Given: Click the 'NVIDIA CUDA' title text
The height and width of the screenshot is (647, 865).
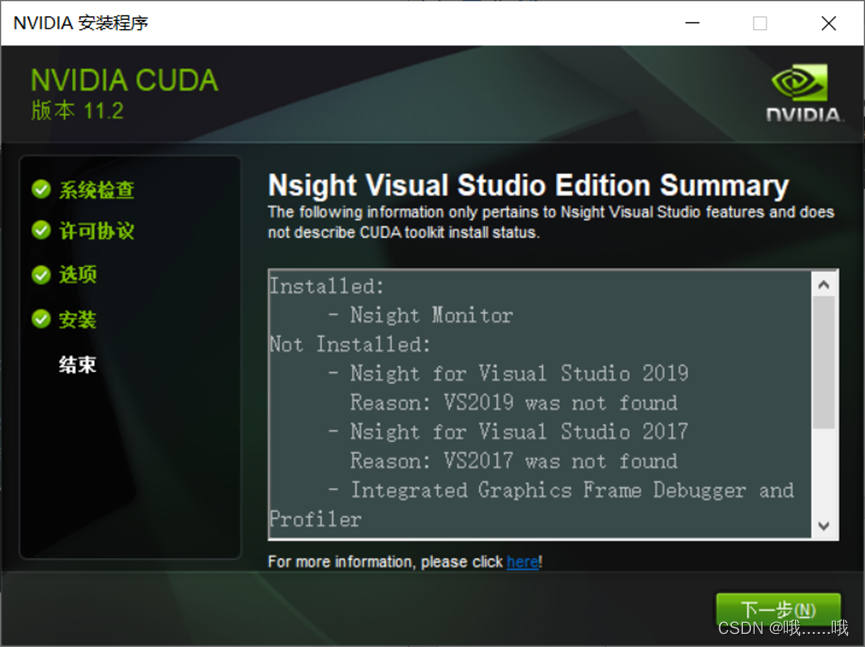Looking at the screenshot, I should tap(125, 81).
